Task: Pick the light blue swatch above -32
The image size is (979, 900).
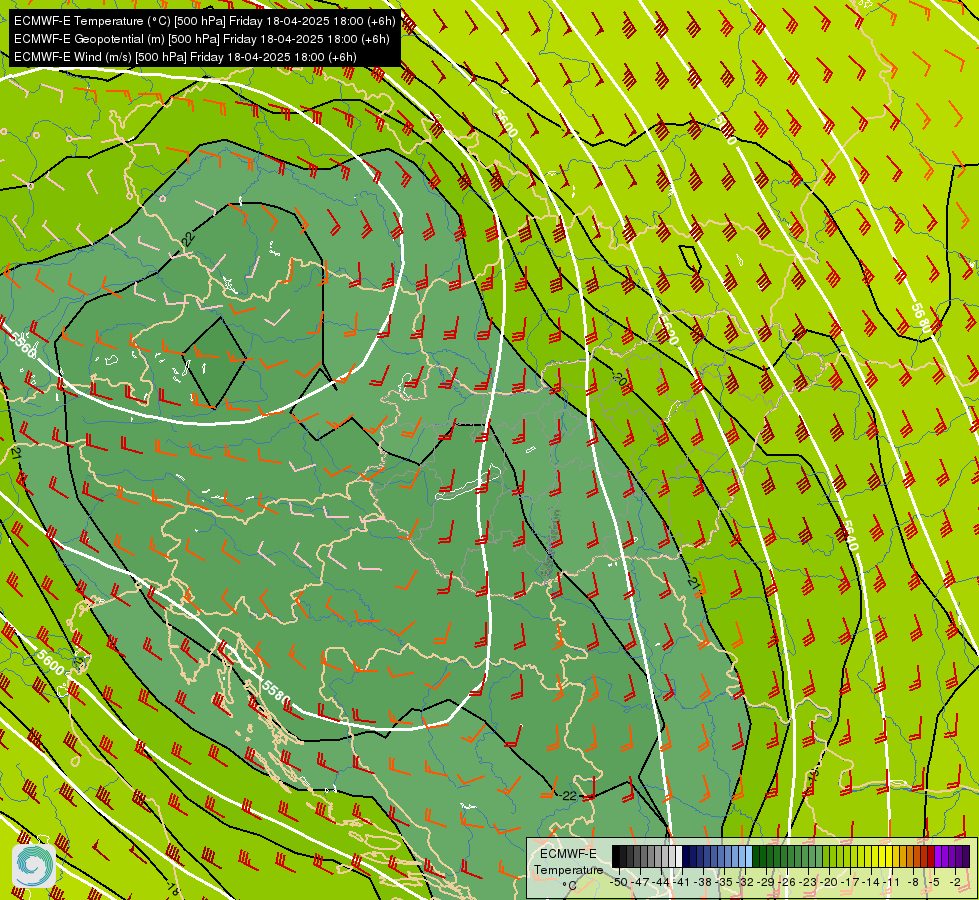Action: coord(749,856)
